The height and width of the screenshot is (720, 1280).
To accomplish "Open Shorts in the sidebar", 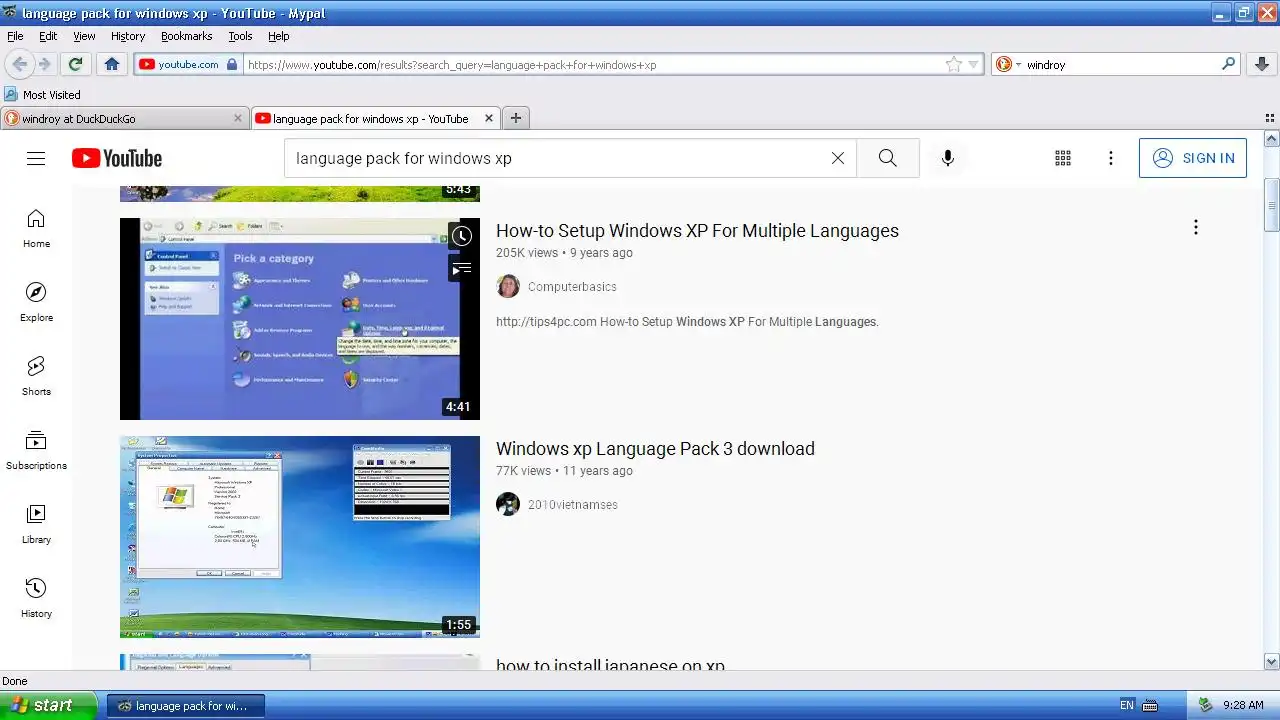I will pyautogui.click(x=36, y=376).
